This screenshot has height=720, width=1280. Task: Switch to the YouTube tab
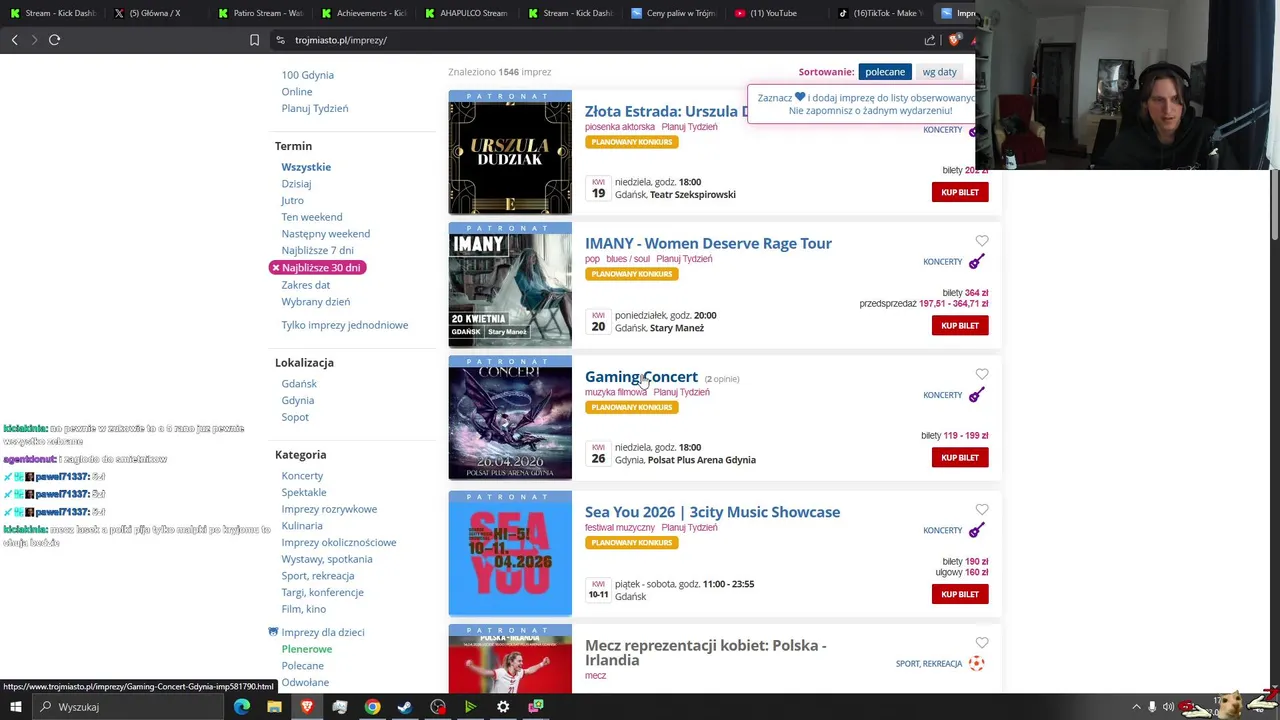pos(775,13)
